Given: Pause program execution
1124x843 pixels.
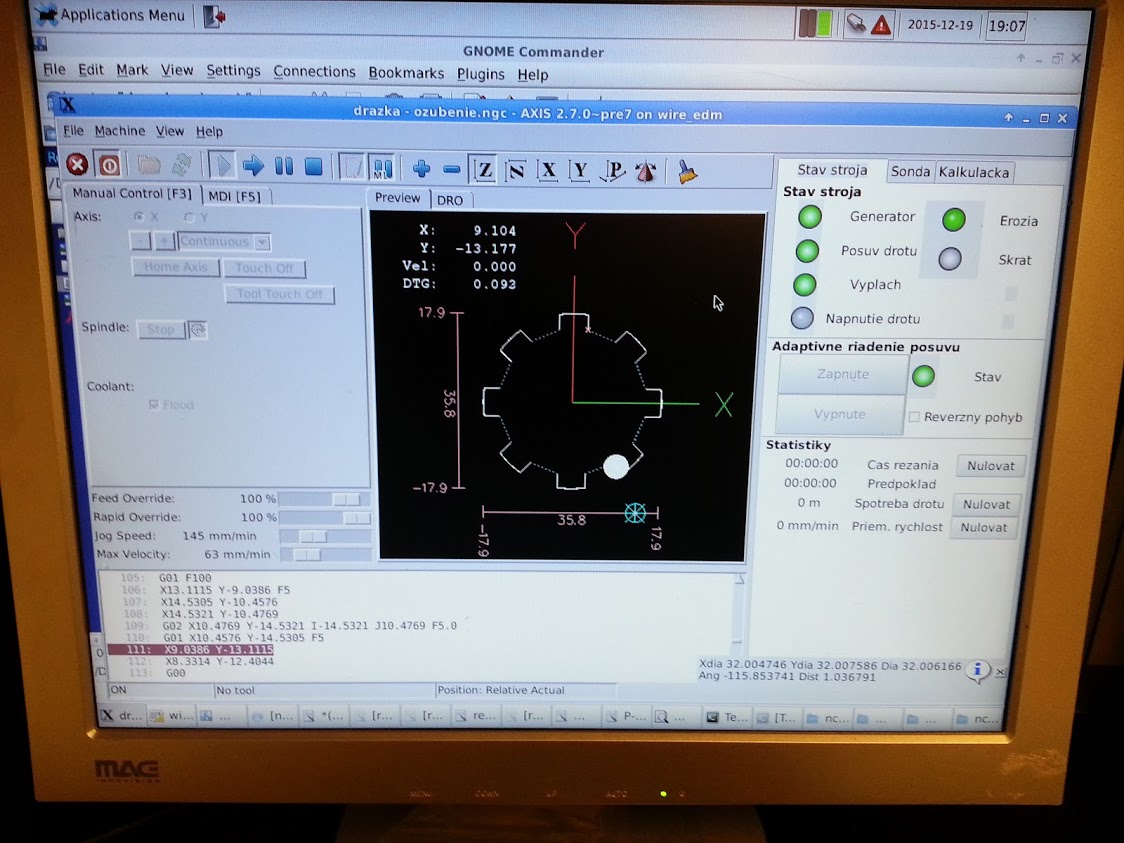Looking at the screenshot, I should pyautogui.click(x=284, y=166).
